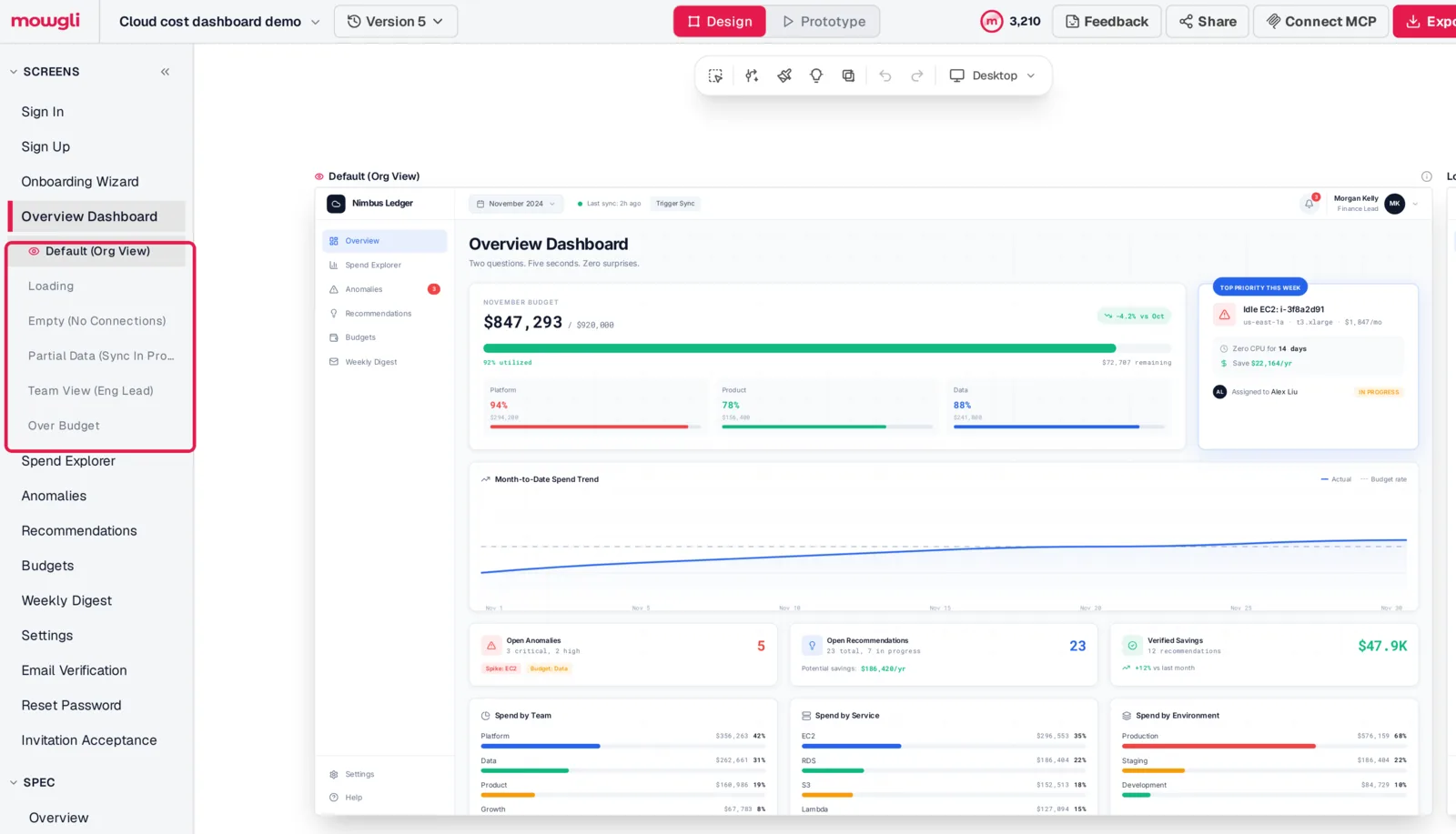Image resolution: width=1456 pixels, height=834 pixels.
Task: Collapse the SPEC section
Action: click(14, 782)
